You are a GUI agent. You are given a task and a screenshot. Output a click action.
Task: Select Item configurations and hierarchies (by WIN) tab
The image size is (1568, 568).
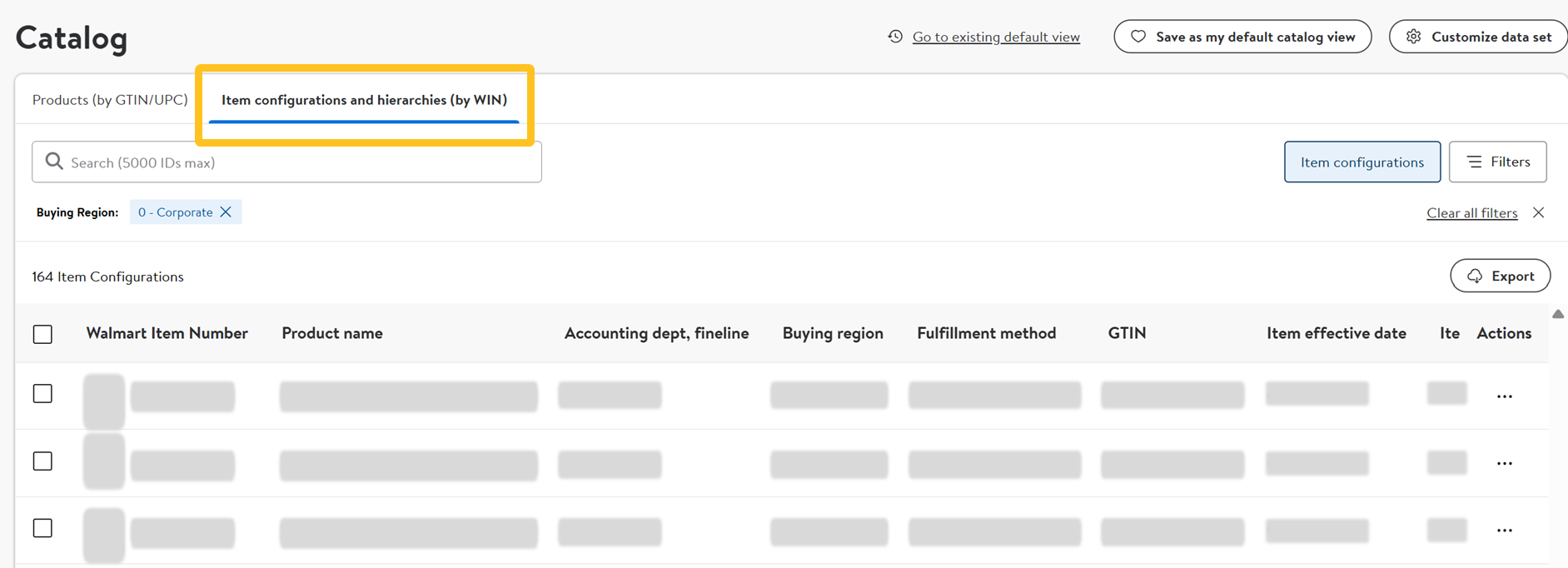pyautogui.click(x=364, y=100)
